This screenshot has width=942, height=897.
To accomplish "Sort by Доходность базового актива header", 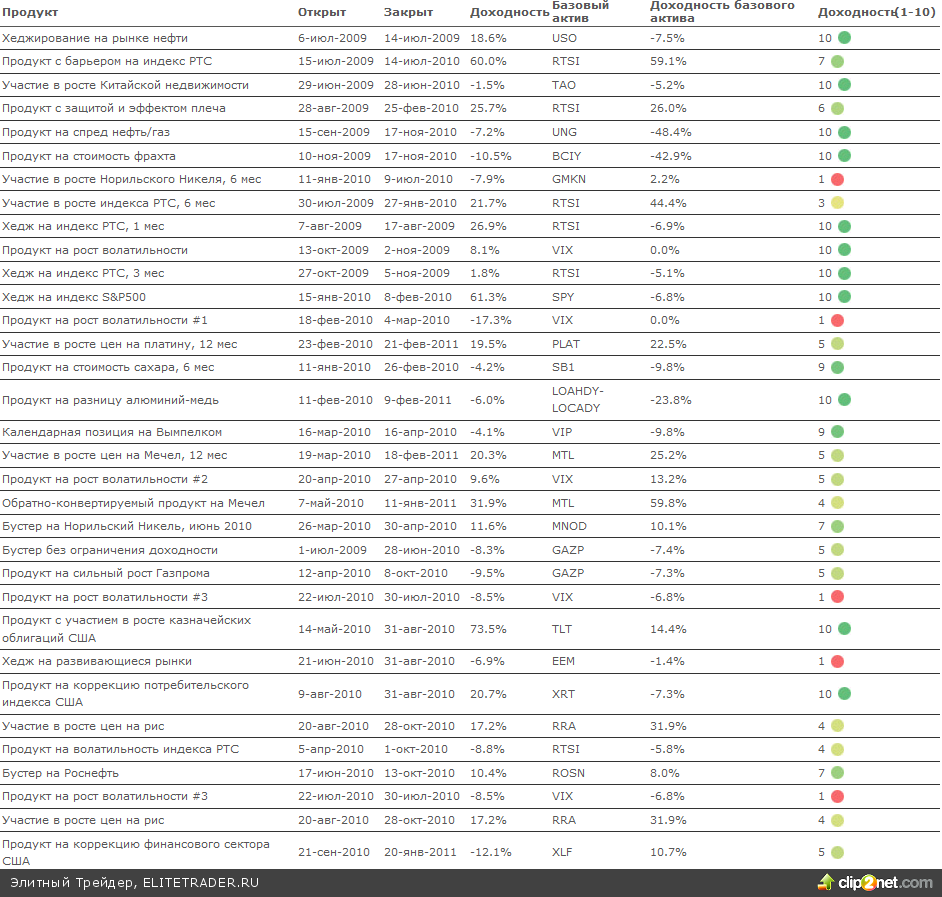I will click(x=722, y=12).
